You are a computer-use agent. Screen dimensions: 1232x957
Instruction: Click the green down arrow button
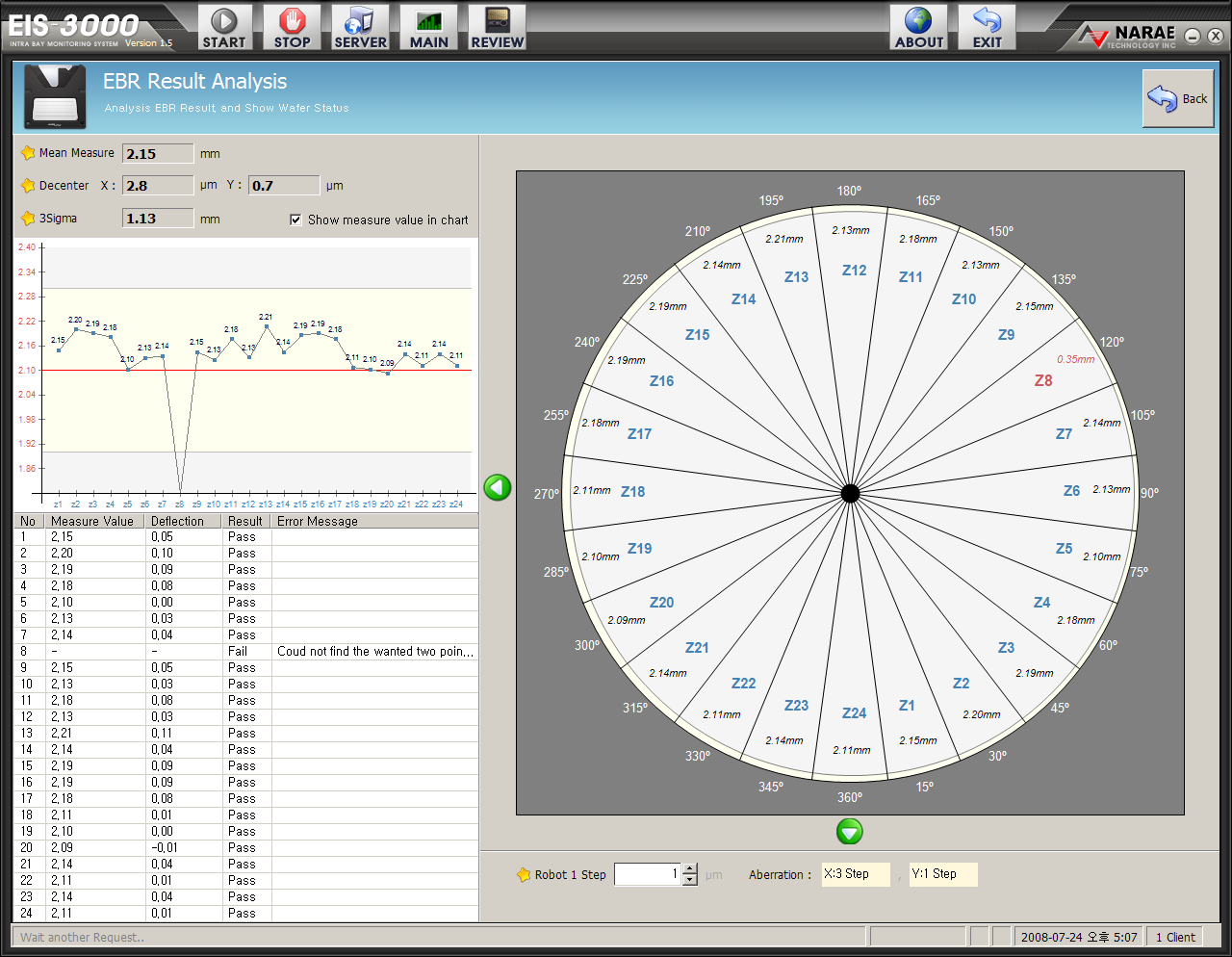point(850,831)
